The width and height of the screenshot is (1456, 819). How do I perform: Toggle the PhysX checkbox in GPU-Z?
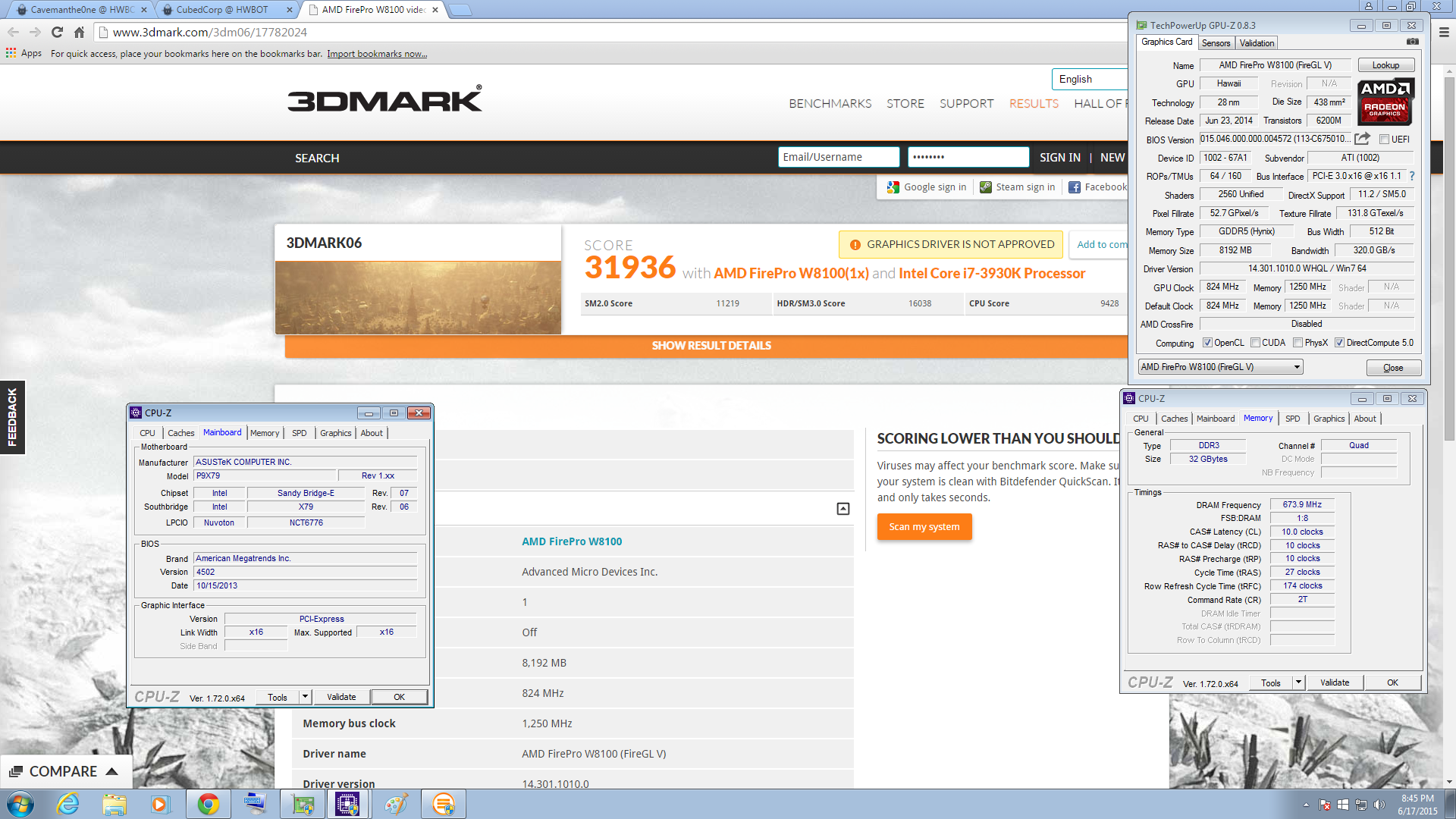pyautogui.click(x=1298, y=343)
